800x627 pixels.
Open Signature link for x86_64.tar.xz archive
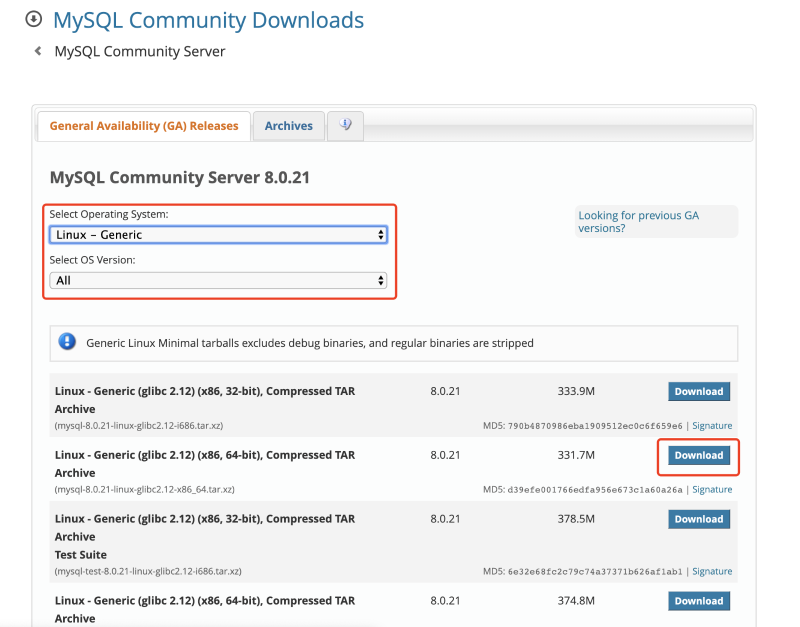(712, 489)
